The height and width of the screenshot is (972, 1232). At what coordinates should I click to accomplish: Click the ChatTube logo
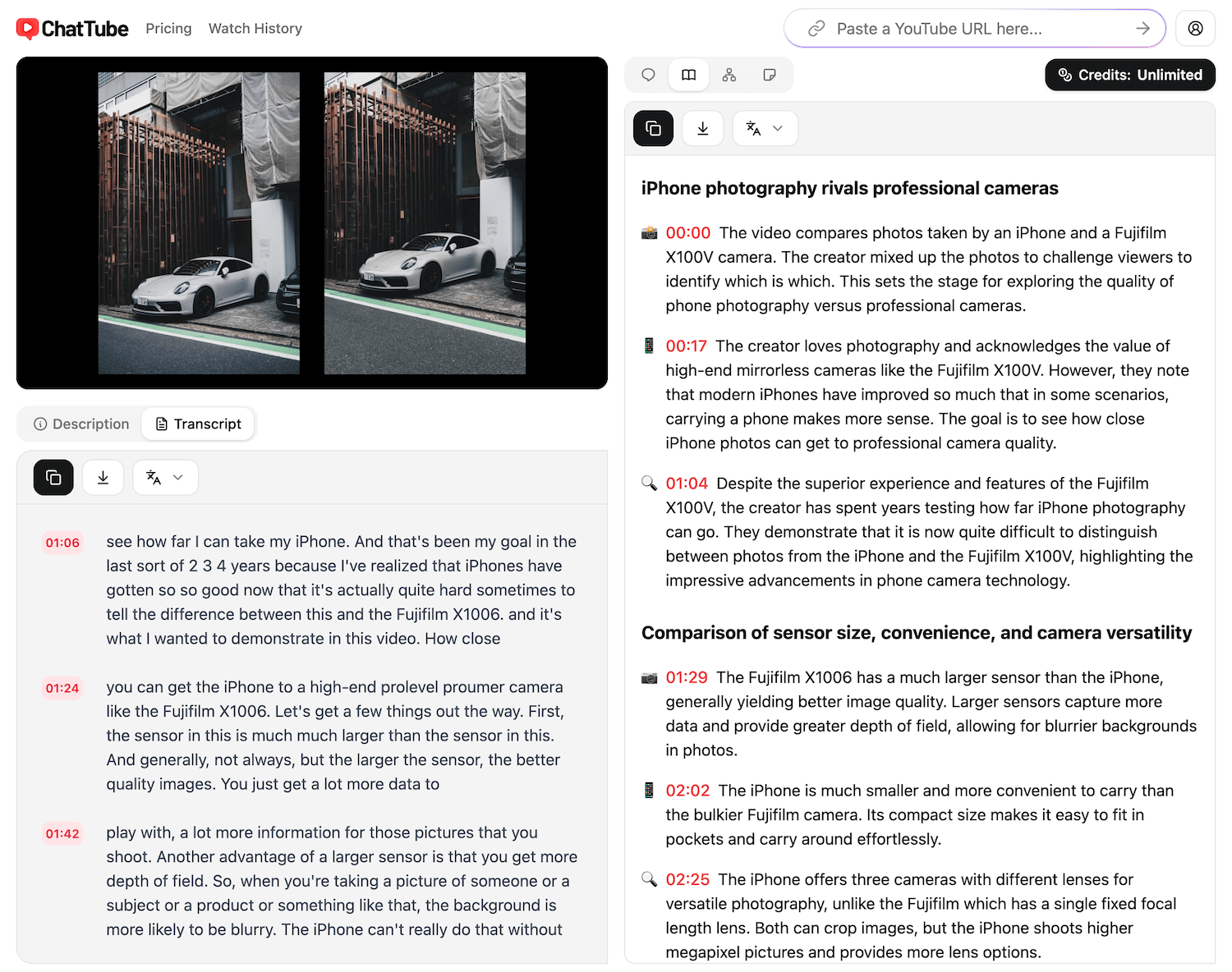[72, 28]
